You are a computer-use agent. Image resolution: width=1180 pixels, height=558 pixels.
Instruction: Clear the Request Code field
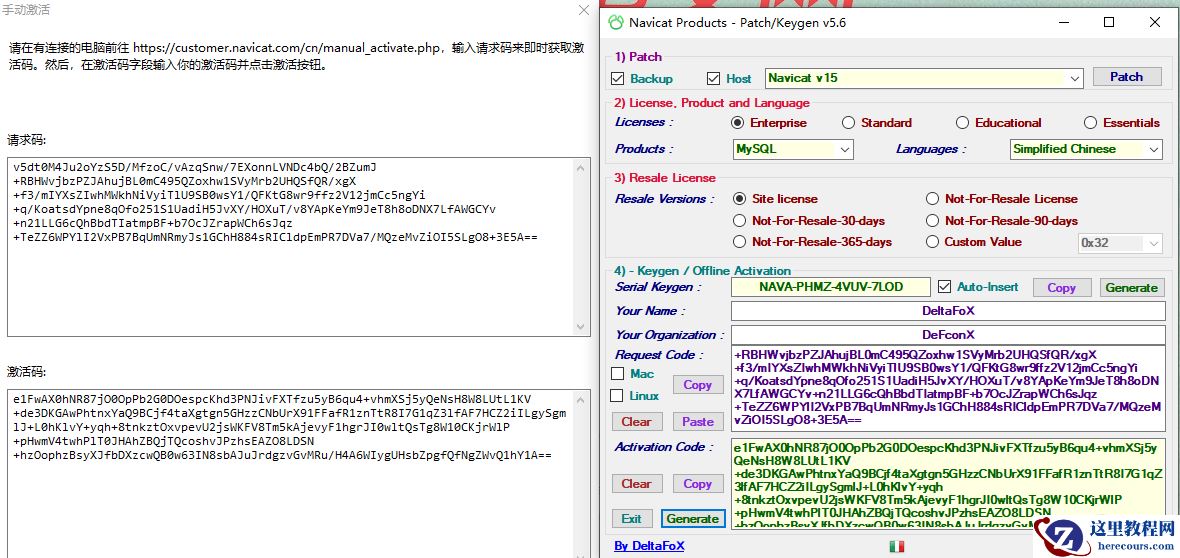pyautogui.click(x=637, y=422)
